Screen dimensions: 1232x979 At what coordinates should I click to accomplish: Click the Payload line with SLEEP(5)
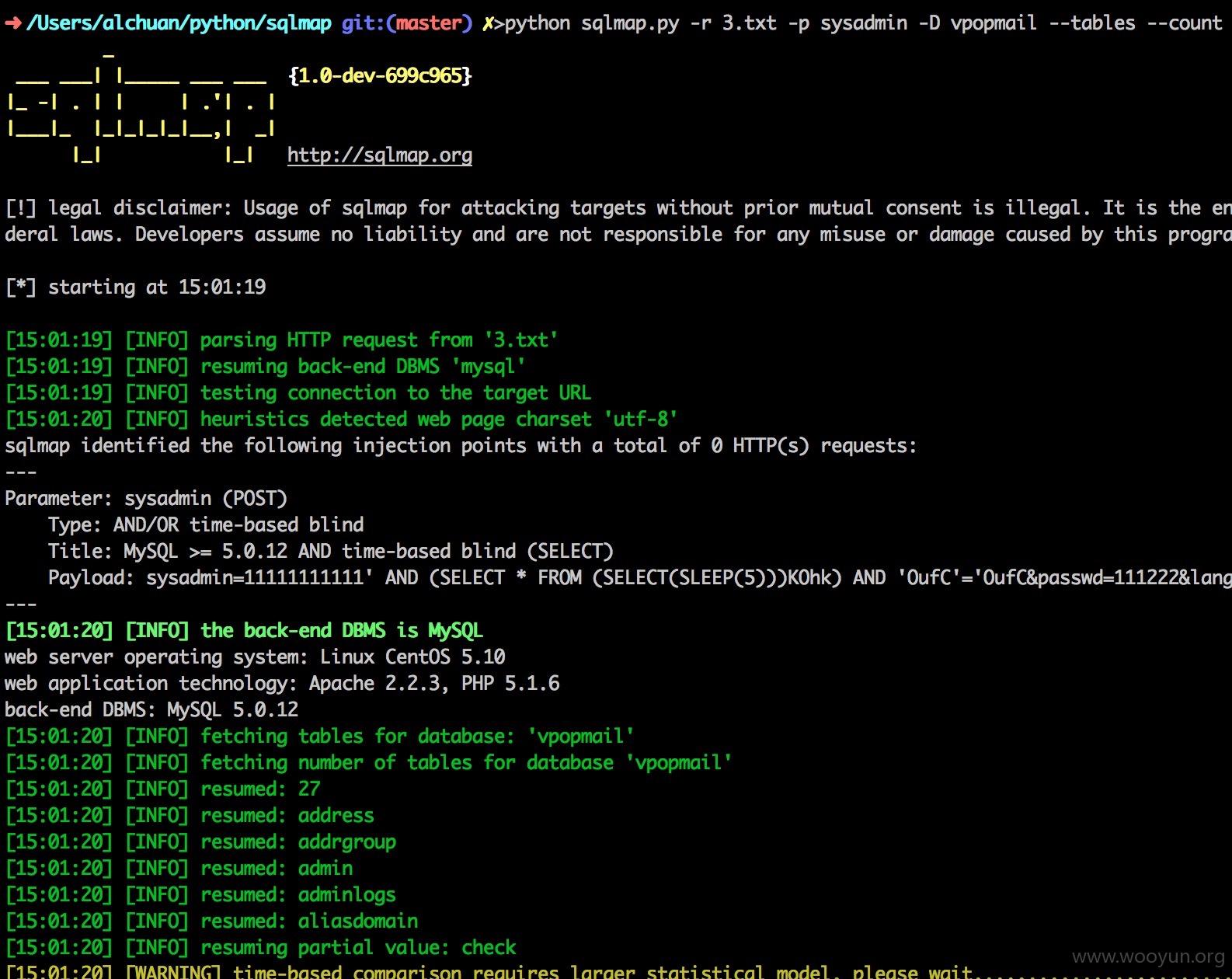[x=640, y=578]
